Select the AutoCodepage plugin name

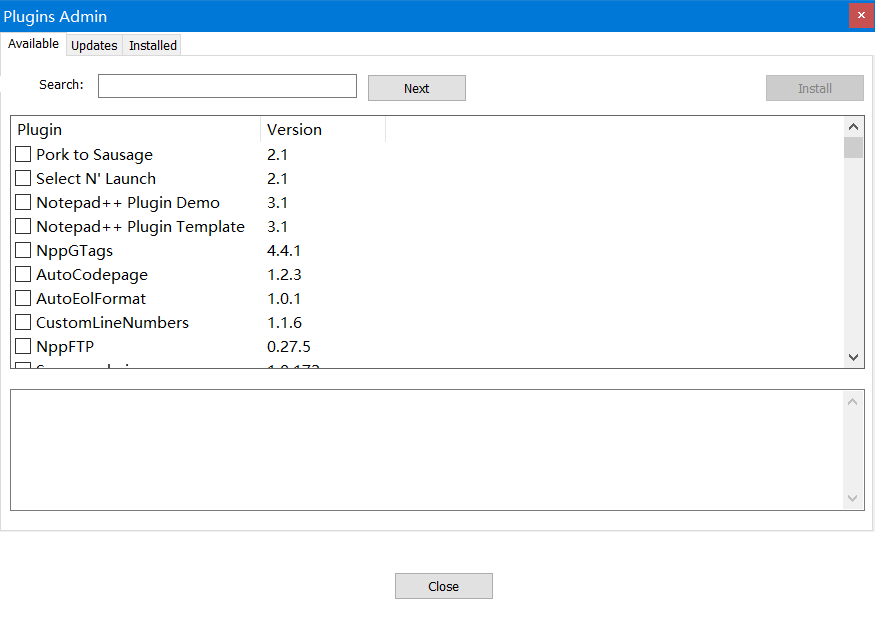click(x=92, y=275)
